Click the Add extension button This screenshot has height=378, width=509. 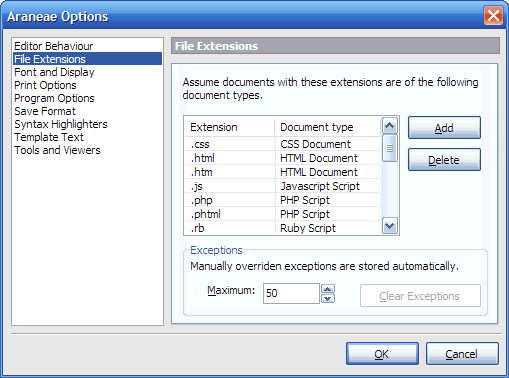click(x=444, y=128)
